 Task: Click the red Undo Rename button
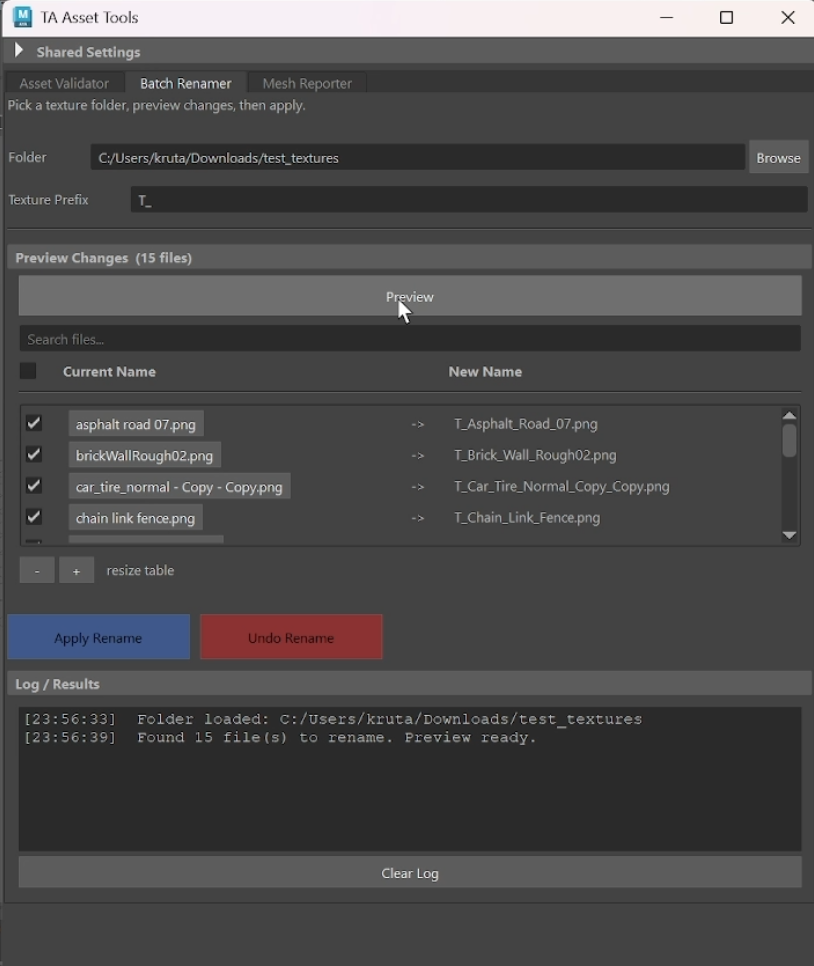[291, 637]
